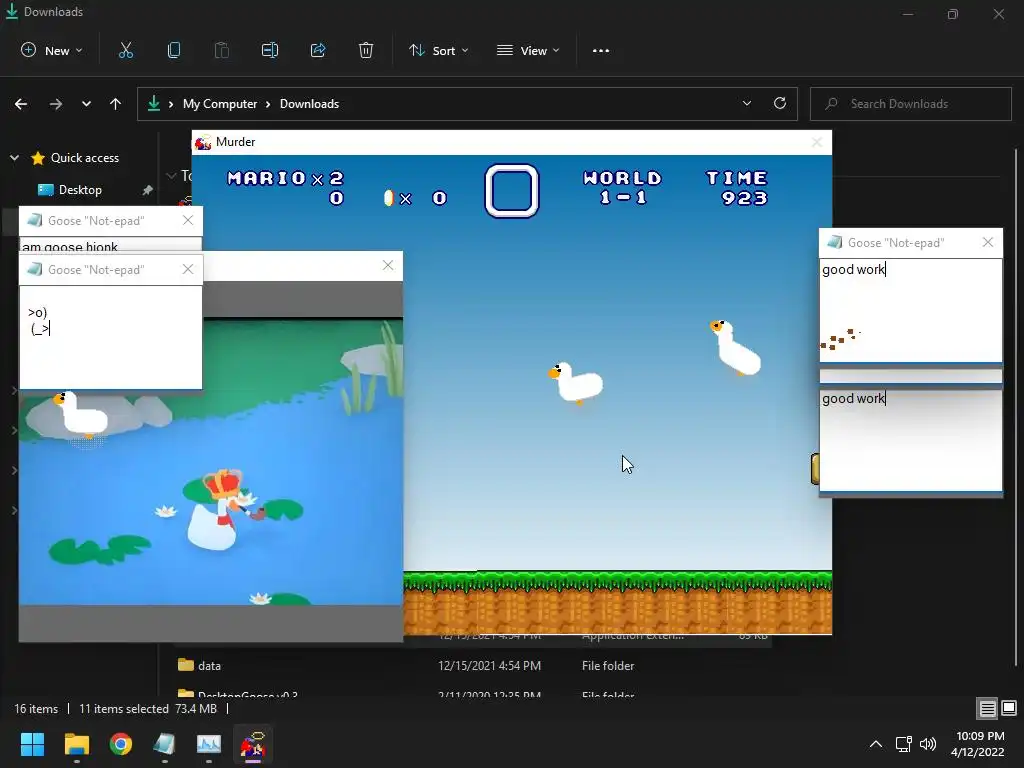Viewport: 1024px width, 768px height.
Task: Open Goose Notepad taskbar icon
Action: point(165,744)
